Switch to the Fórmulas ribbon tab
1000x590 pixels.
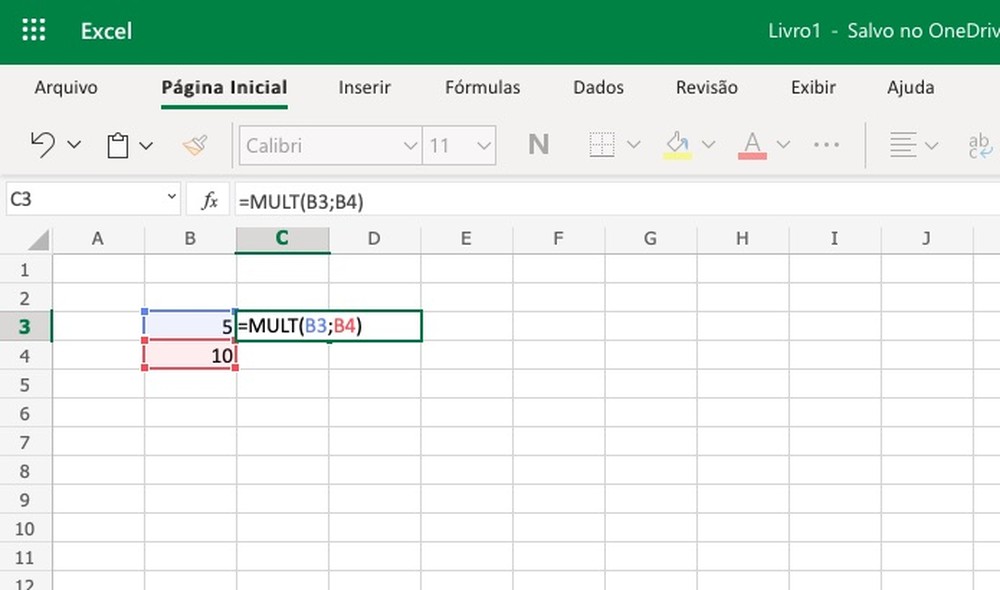tap(483, 87)
